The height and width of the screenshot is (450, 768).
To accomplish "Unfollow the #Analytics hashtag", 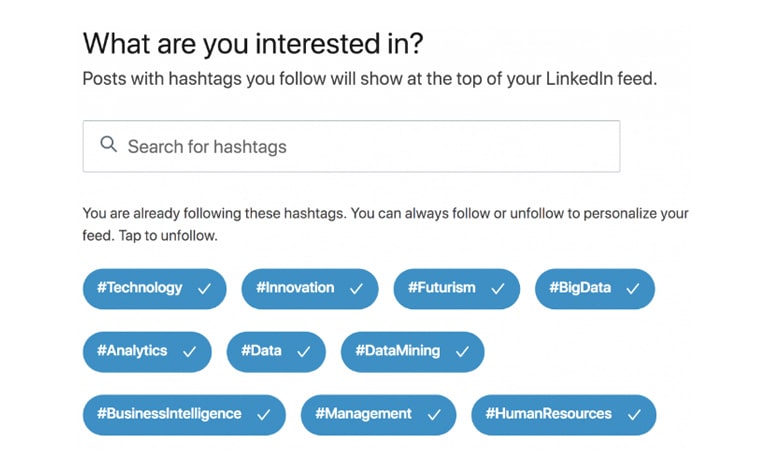I will (147, 352).
